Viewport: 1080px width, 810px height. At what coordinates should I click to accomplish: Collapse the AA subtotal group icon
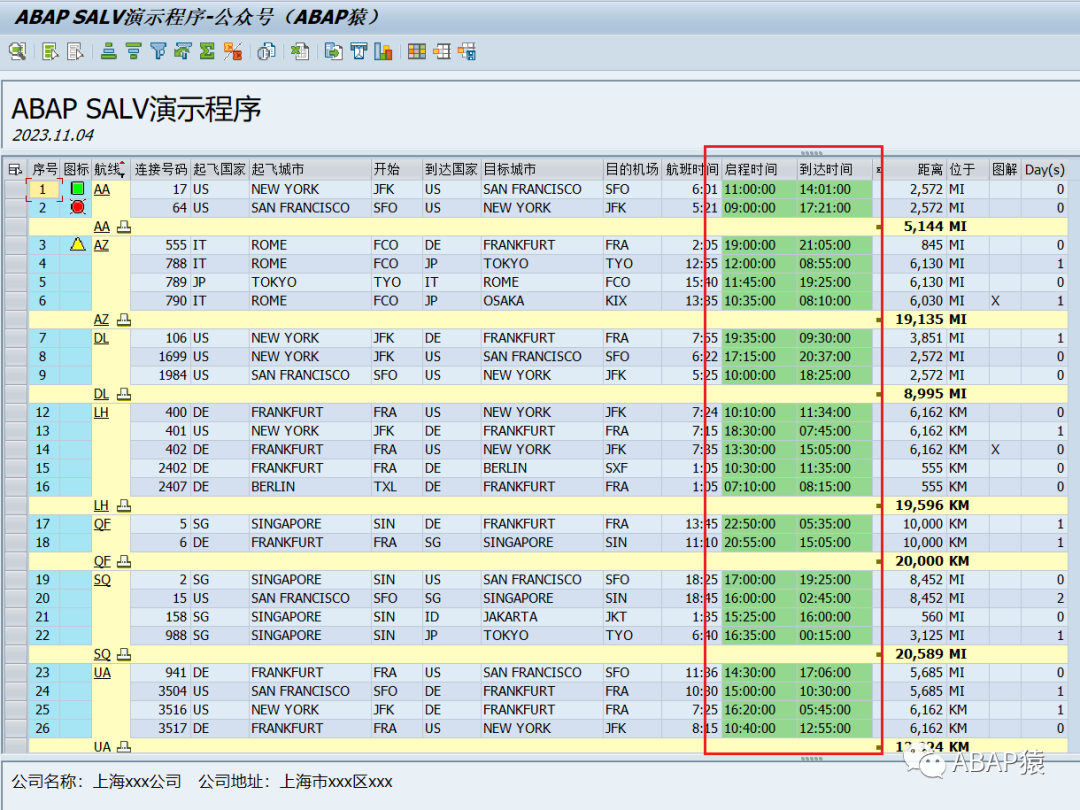pyautogui.click(x=124, y=227)
